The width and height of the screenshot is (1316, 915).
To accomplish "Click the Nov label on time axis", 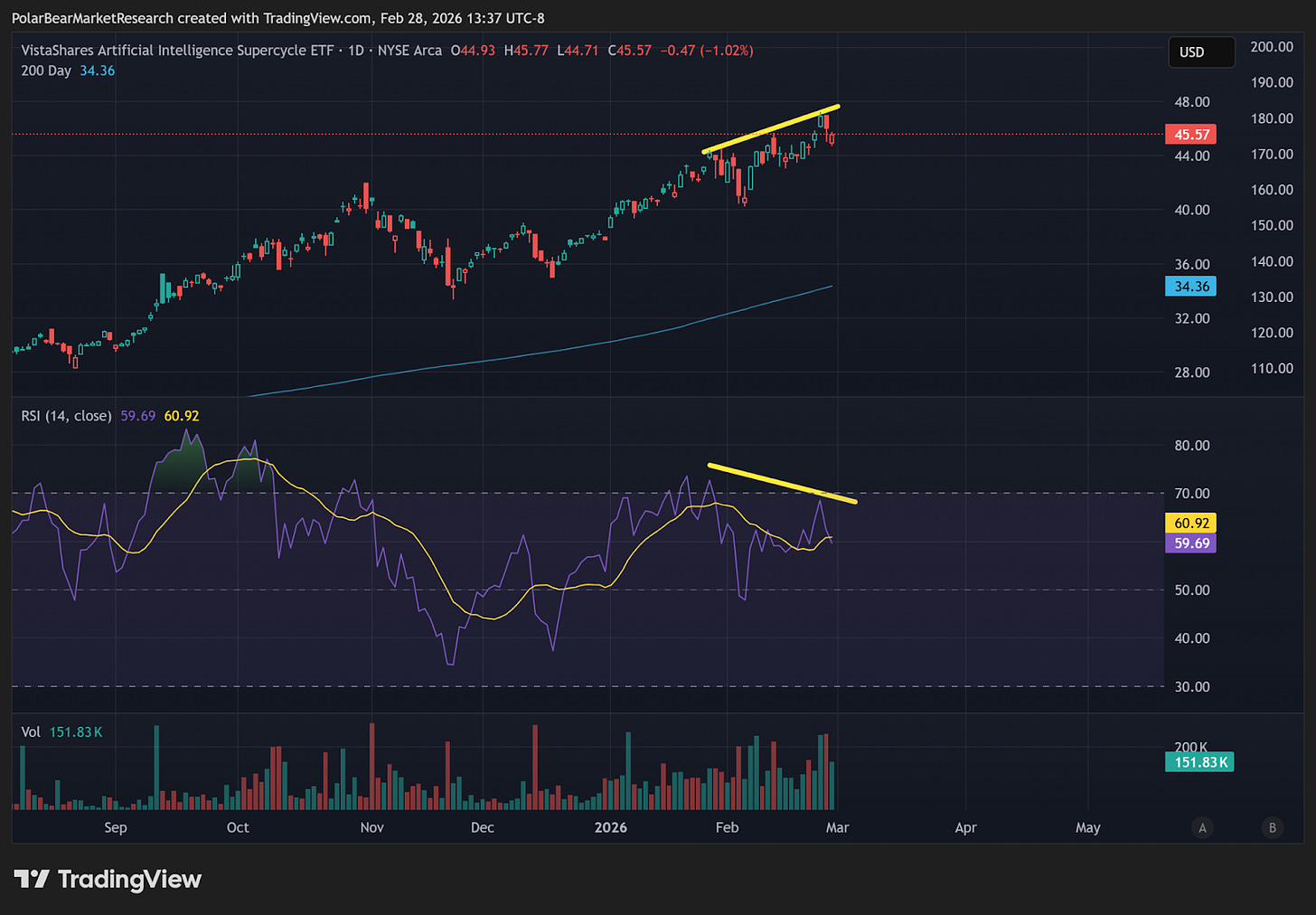I will coord(372,827).
